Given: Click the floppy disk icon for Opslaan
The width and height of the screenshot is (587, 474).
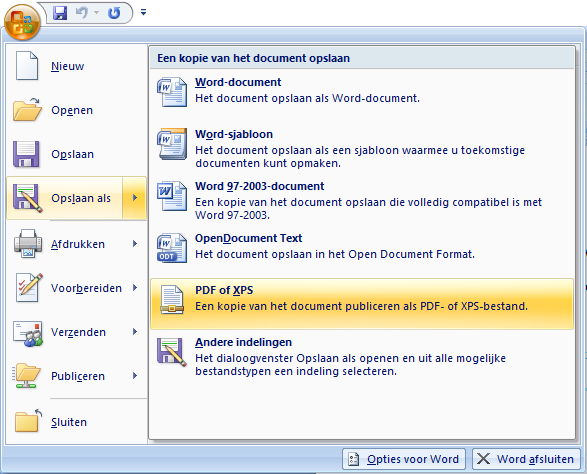Looking at the screenshot, I should (x=26, y=154).
